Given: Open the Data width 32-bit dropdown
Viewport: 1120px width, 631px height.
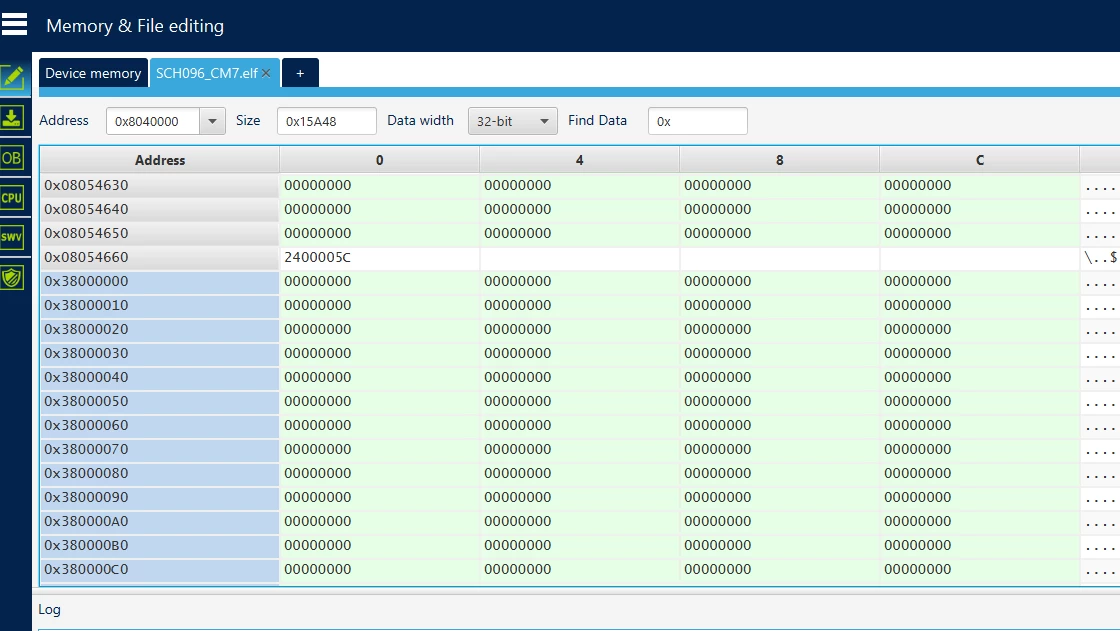Looking at the screenshot, I should pos(512,121).
